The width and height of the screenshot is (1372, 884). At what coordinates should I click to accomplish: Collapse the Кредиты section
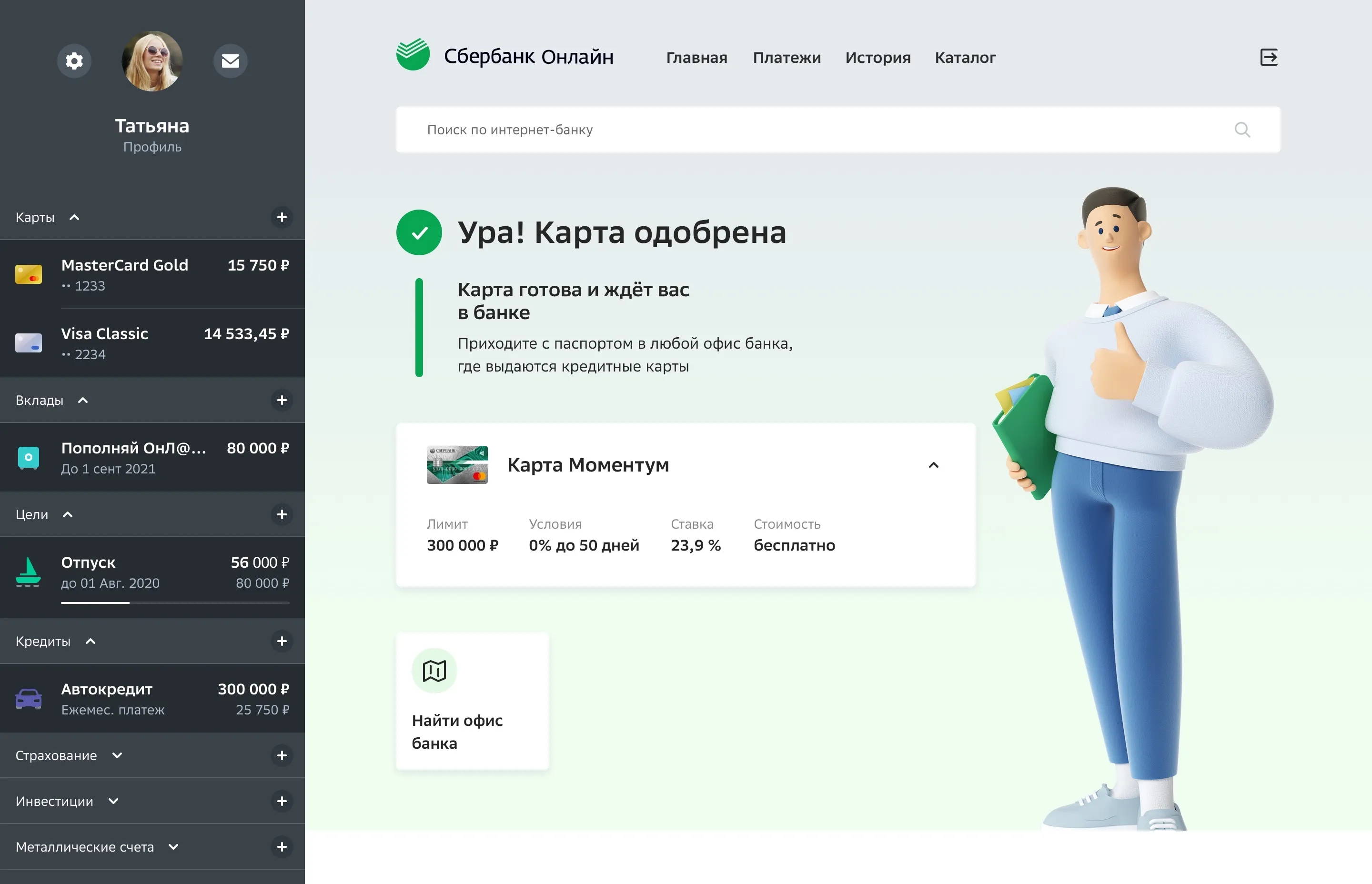point(90,641)
